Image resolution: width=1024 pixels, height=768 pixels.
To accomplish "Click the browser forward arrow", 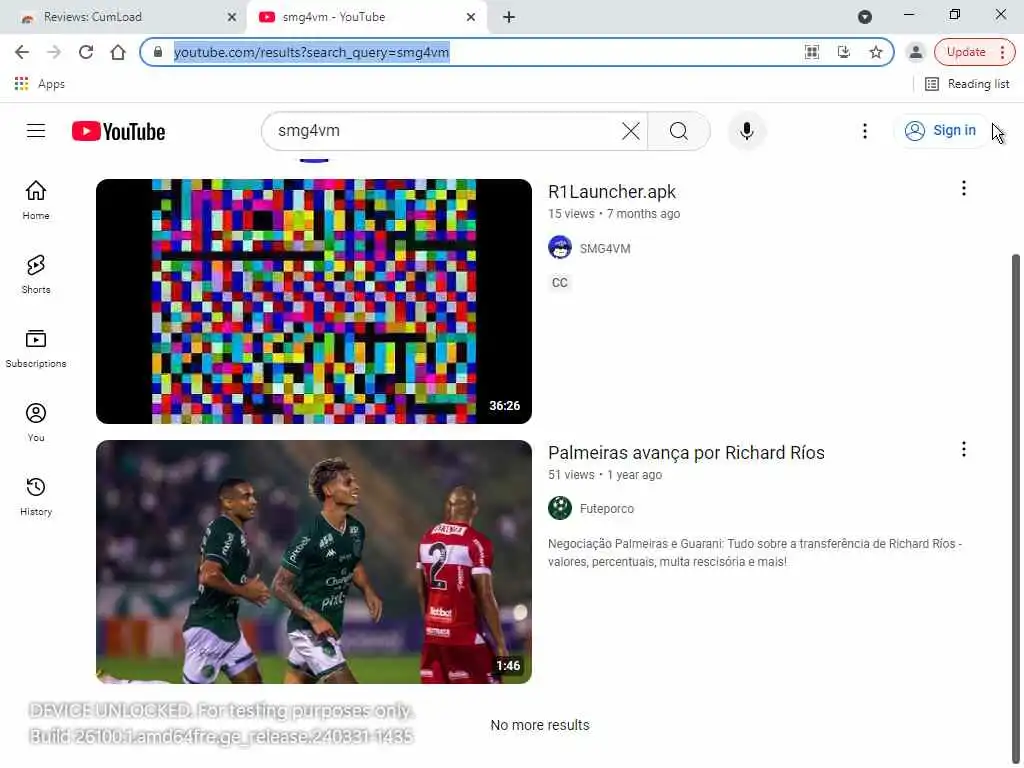I will tap(54, 52).
